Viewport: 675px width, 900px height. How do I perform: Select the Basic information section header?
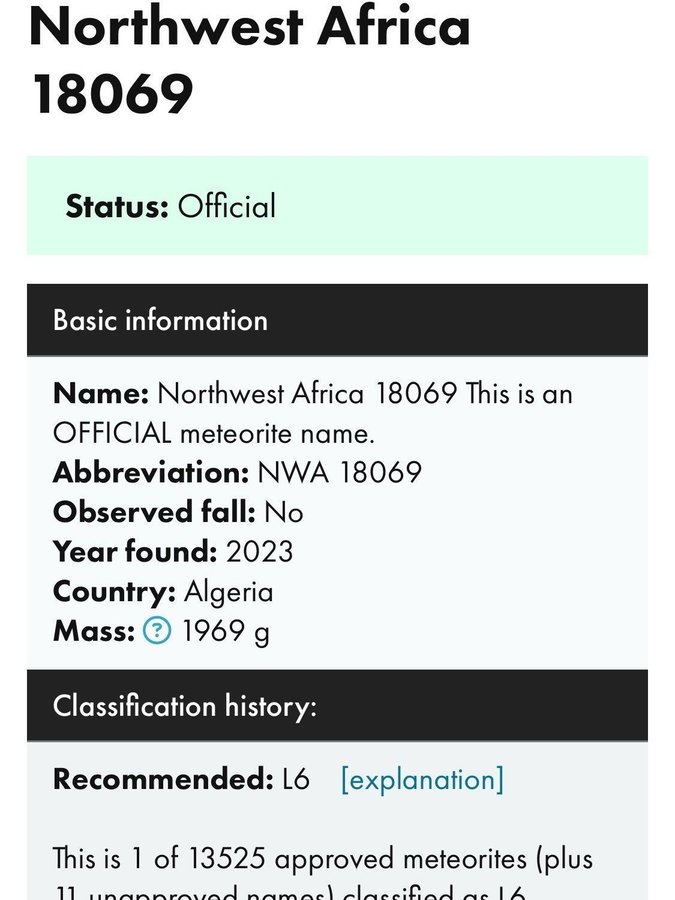(x=160, y=320)
